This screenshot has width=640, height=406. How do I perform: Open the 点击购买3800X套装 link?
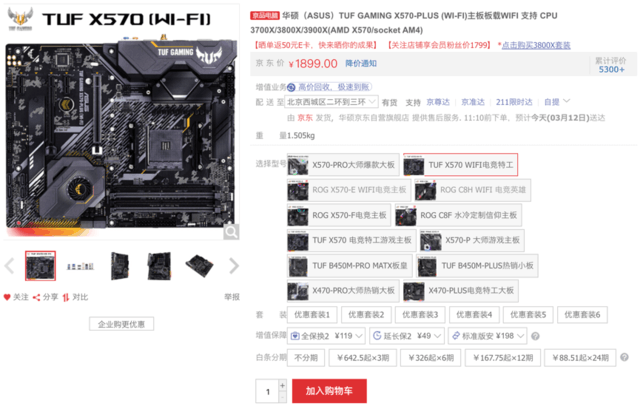[536, 45]
